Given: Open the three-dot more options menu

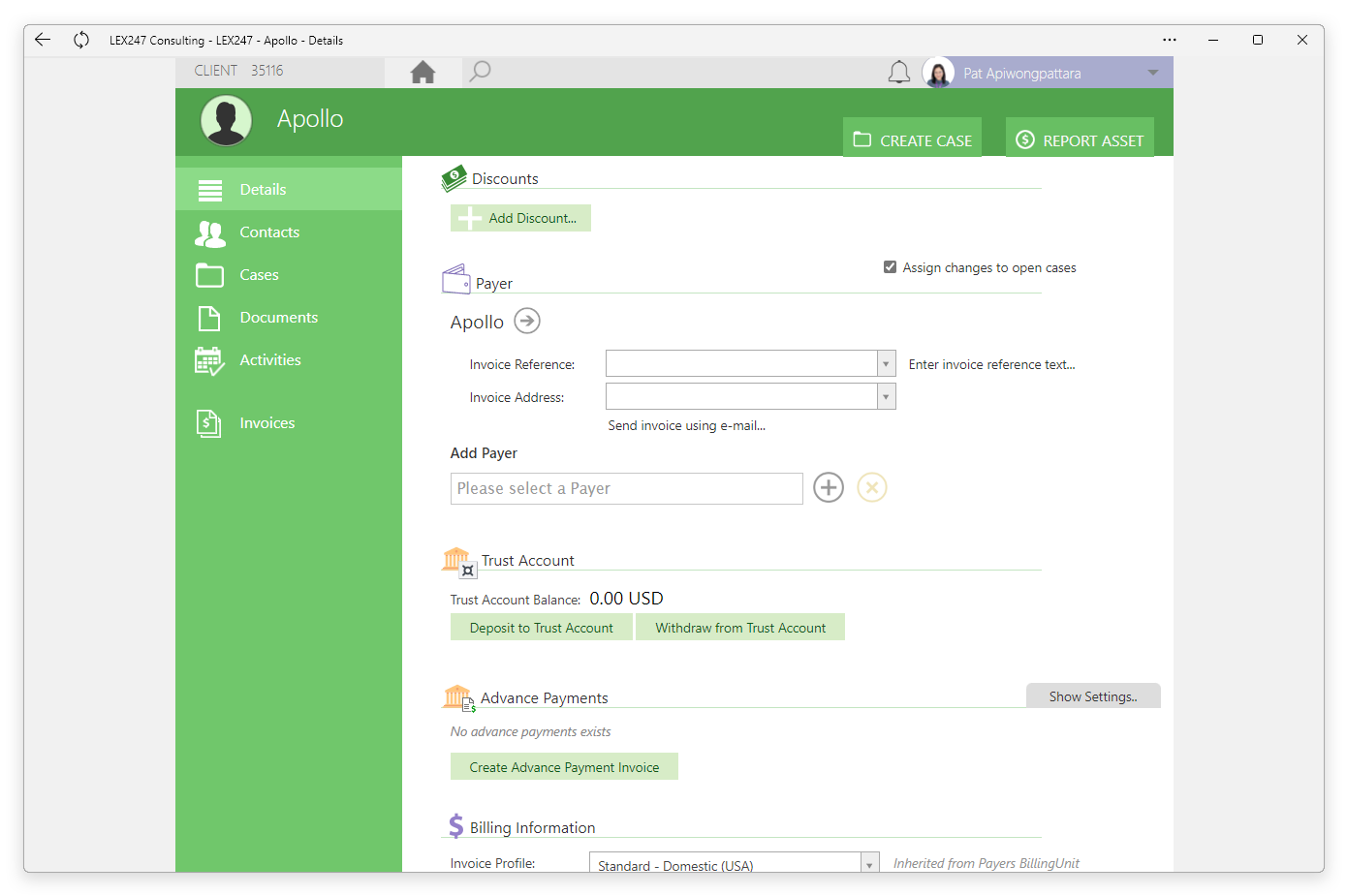Looking at the screenshot, I should [x=1170, y=40].
